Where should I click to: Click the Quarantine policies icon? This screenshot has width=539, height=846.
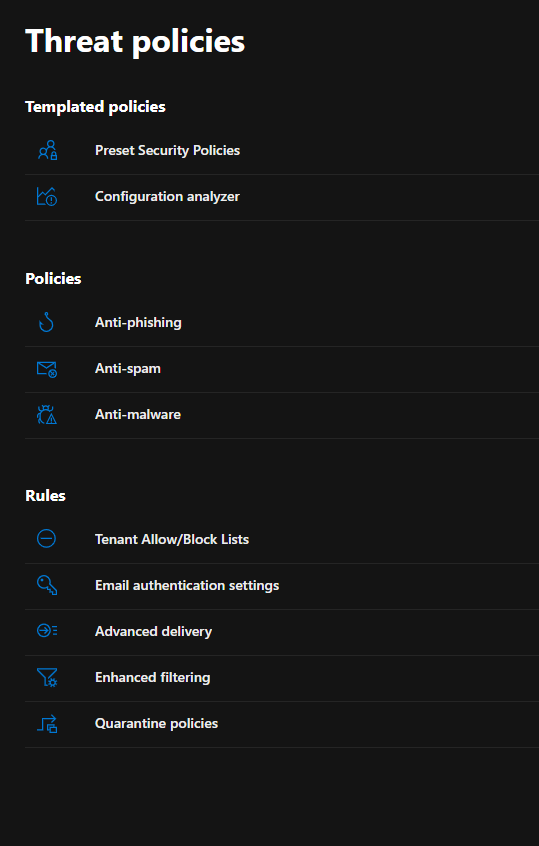click(x=47, y=724)
